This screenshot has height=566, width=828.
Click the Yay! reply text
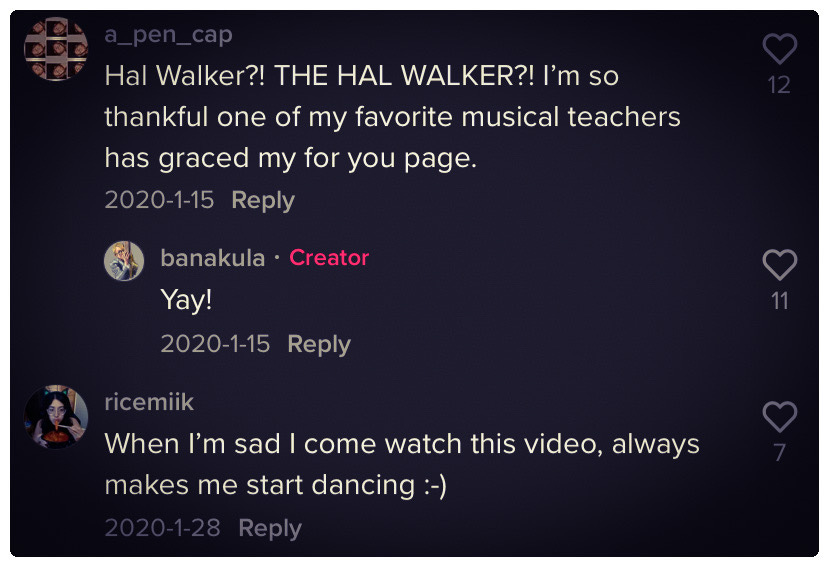pos(186,300)
